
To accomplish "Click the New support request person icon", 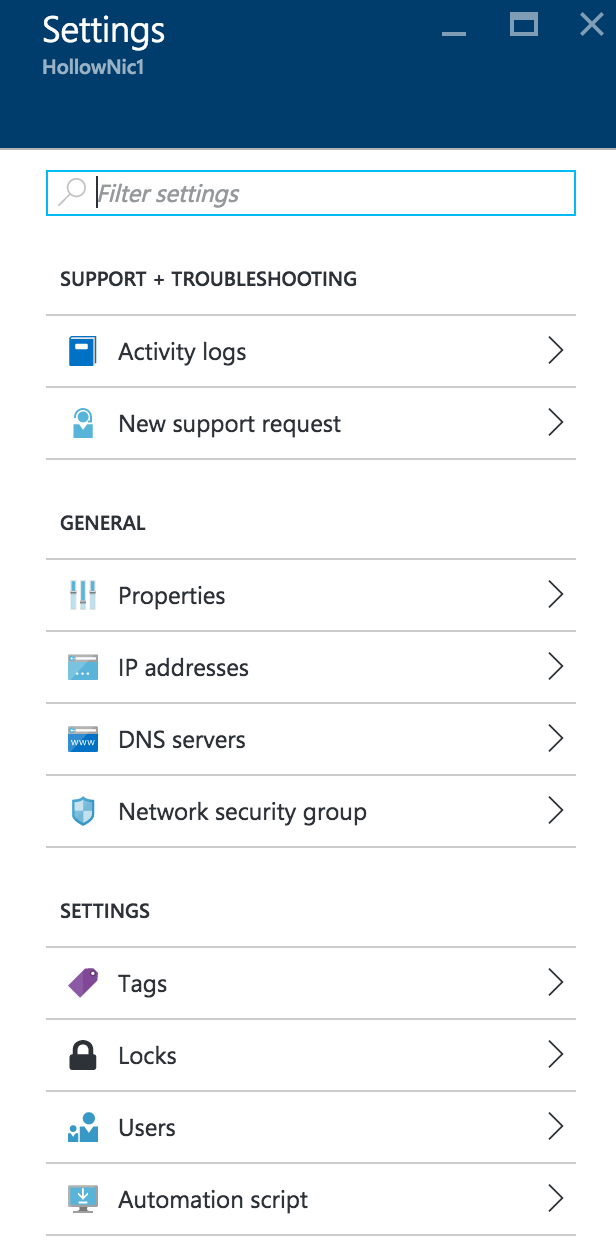I will click(x=83, y=424).
